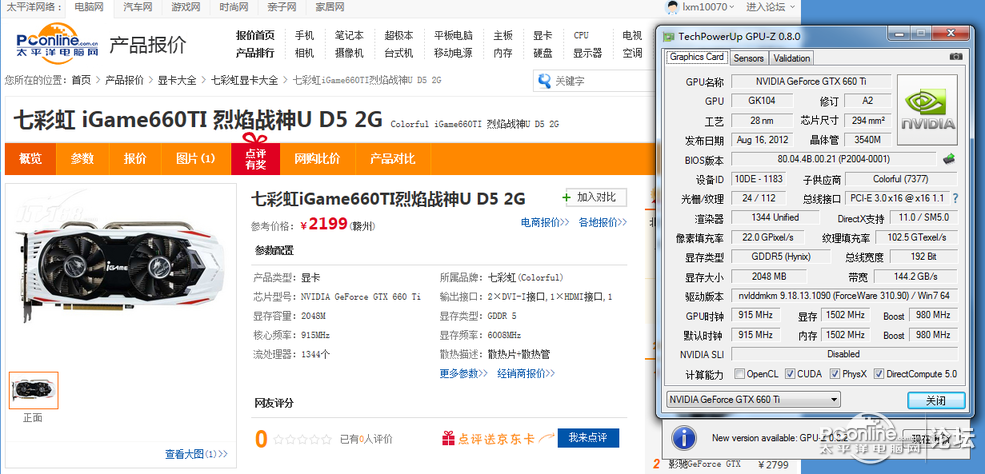Click the gift icon beside 点评送京东卡
The image size is (985, 474).
point(448,438)
